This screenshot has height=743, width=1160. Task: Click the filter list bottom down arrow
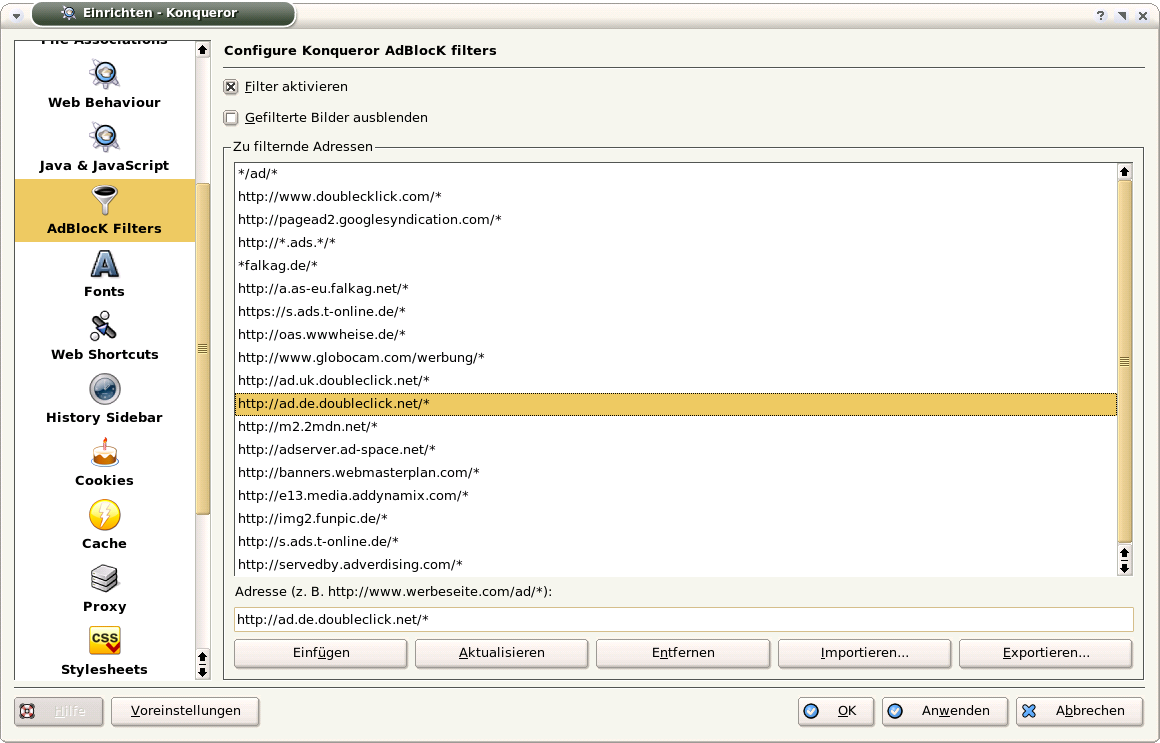pyautogui.click(x=1124, y=568)
